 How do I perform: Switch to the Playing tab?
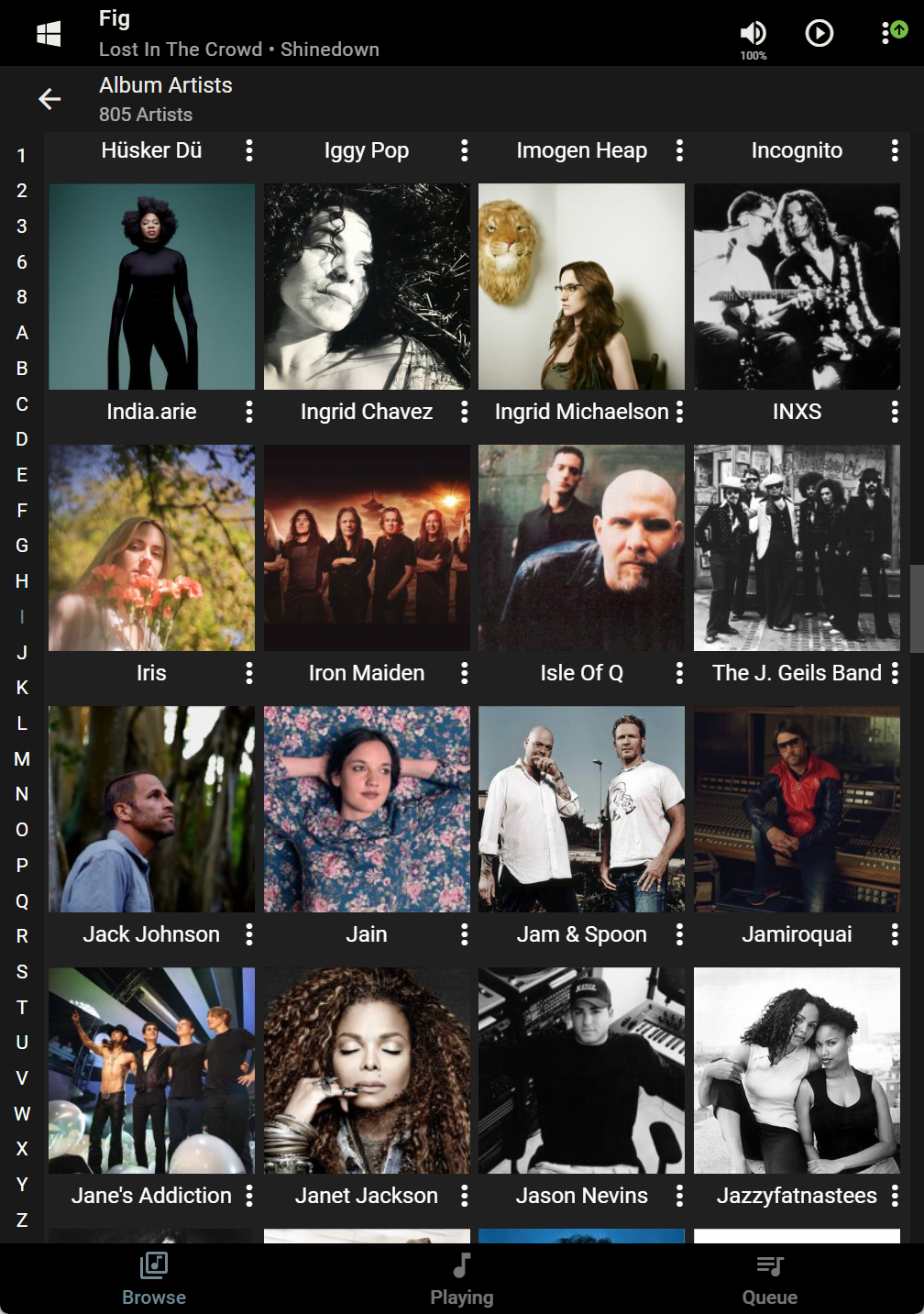point(462,1279)
